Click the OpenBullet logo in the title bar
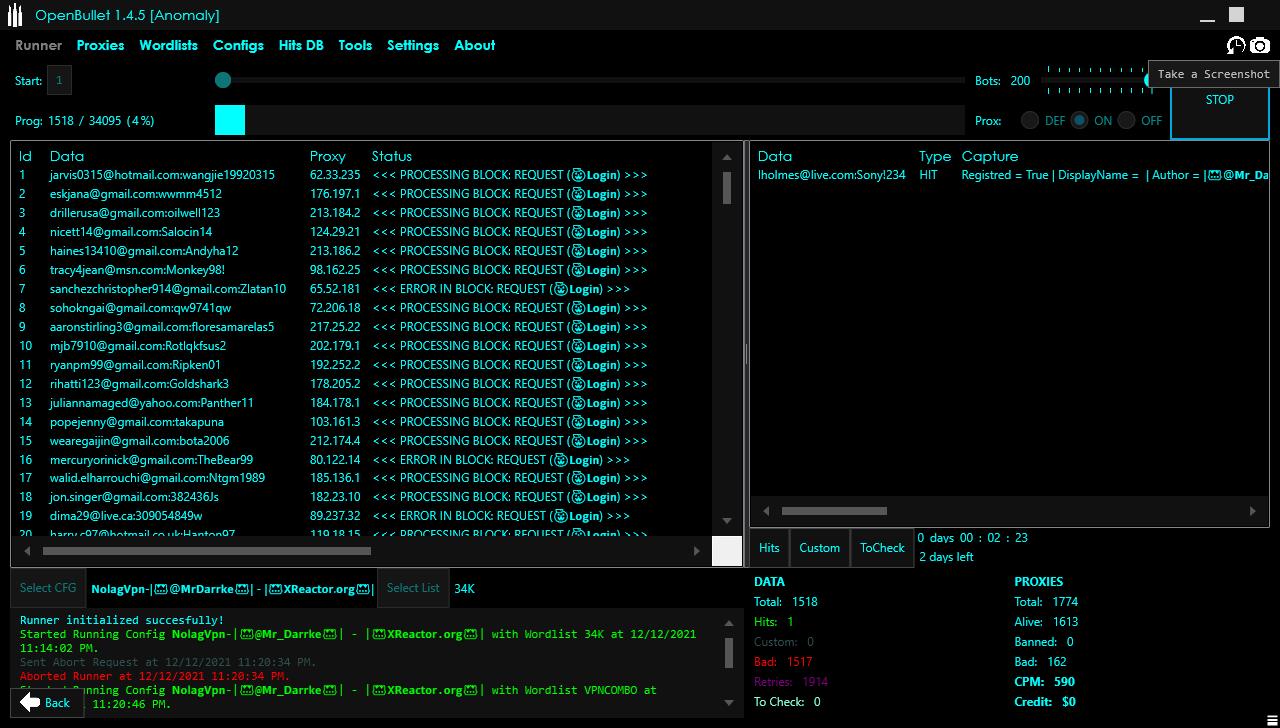The width and height of the screenshot is (1280, 728). pos(15,15)
